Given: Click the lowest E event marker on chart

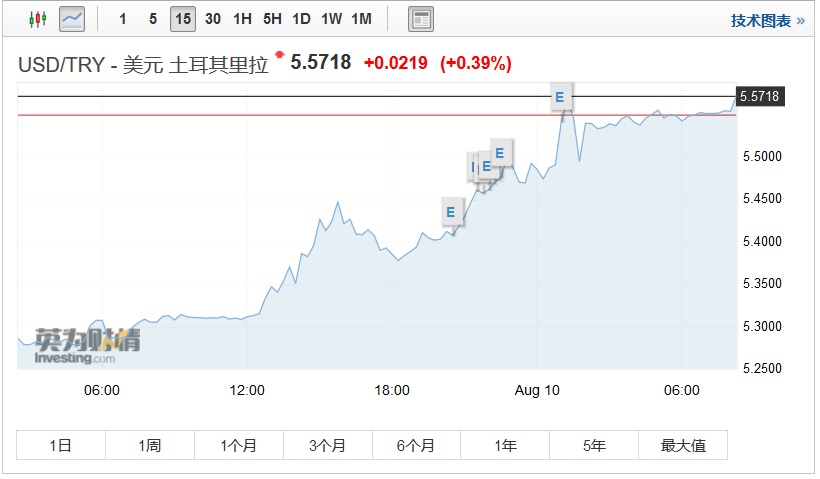Looking at the screenshot, I should coord(451,212).
